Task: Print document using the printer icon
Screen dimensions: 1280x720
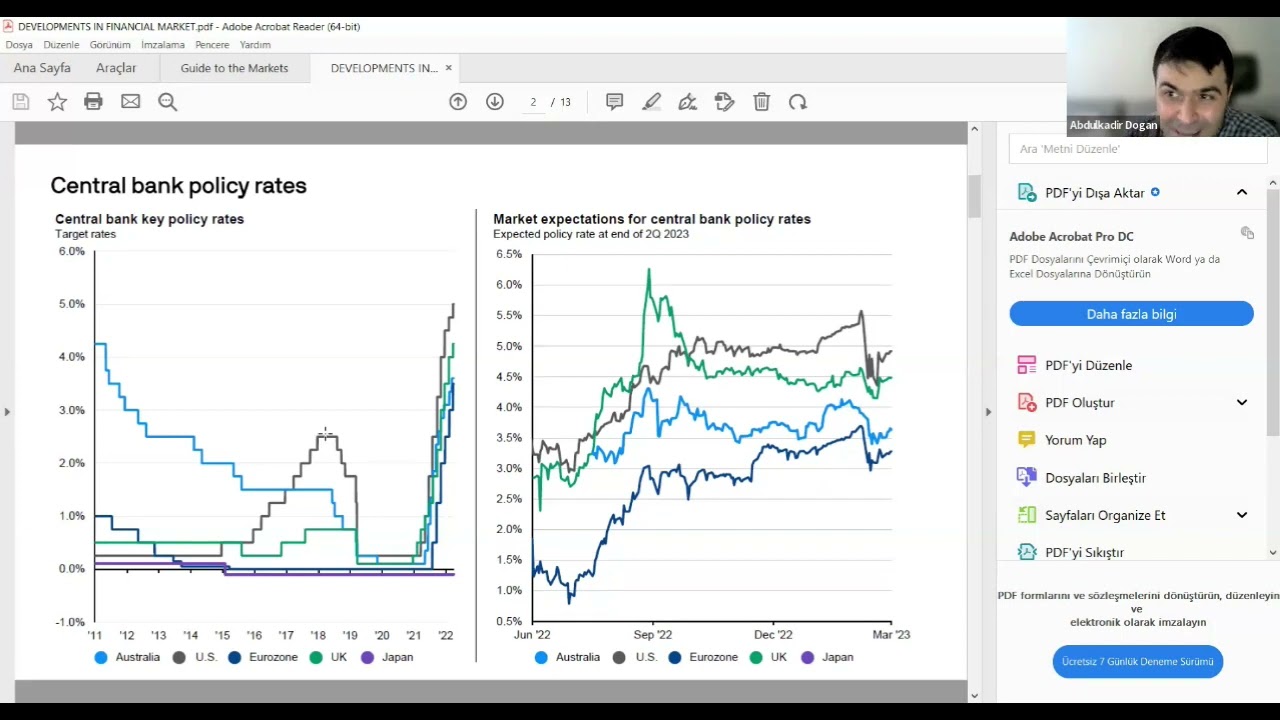Action: pos(94,102)
